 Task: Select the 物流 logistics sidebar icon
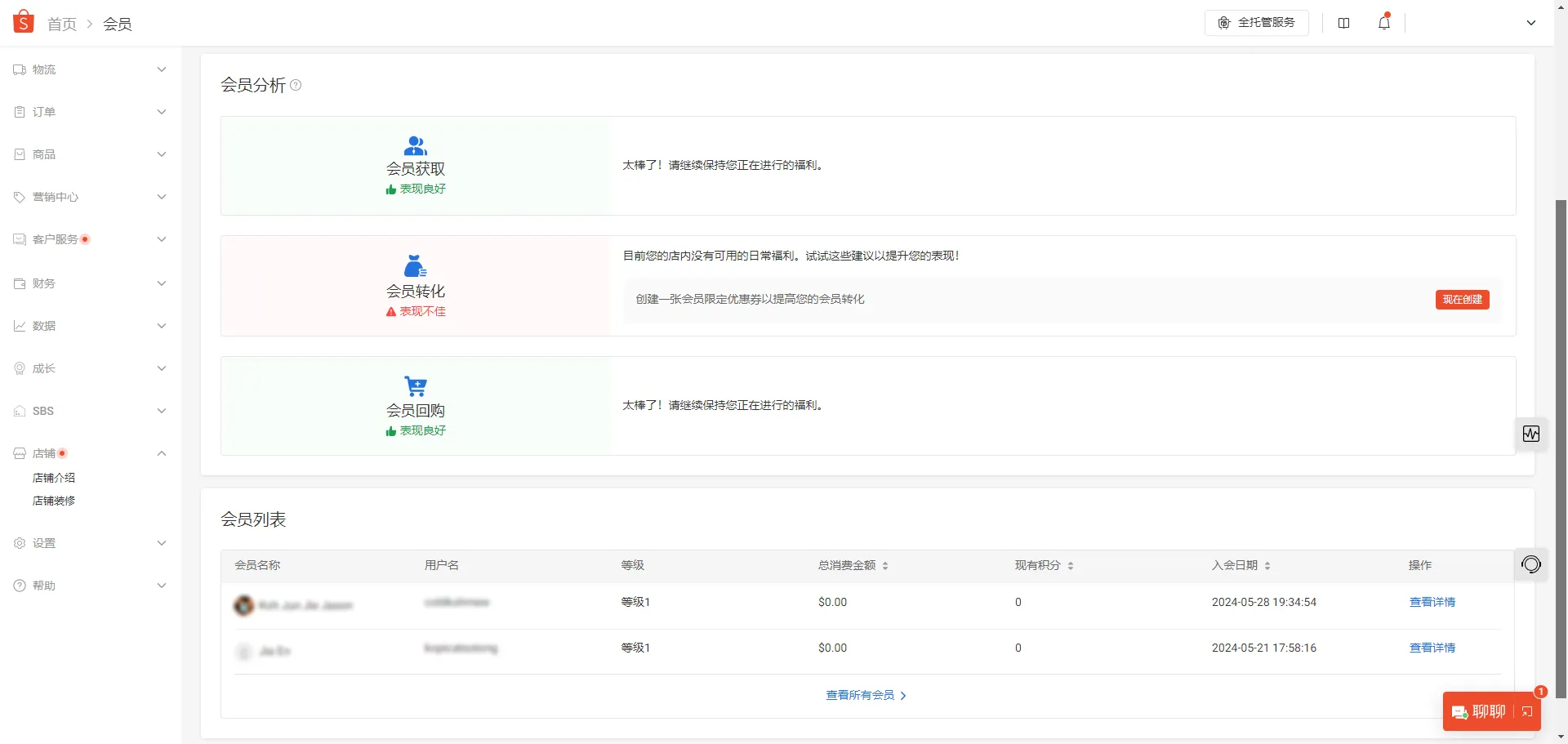pyautogui.click(x=19, y=69)
